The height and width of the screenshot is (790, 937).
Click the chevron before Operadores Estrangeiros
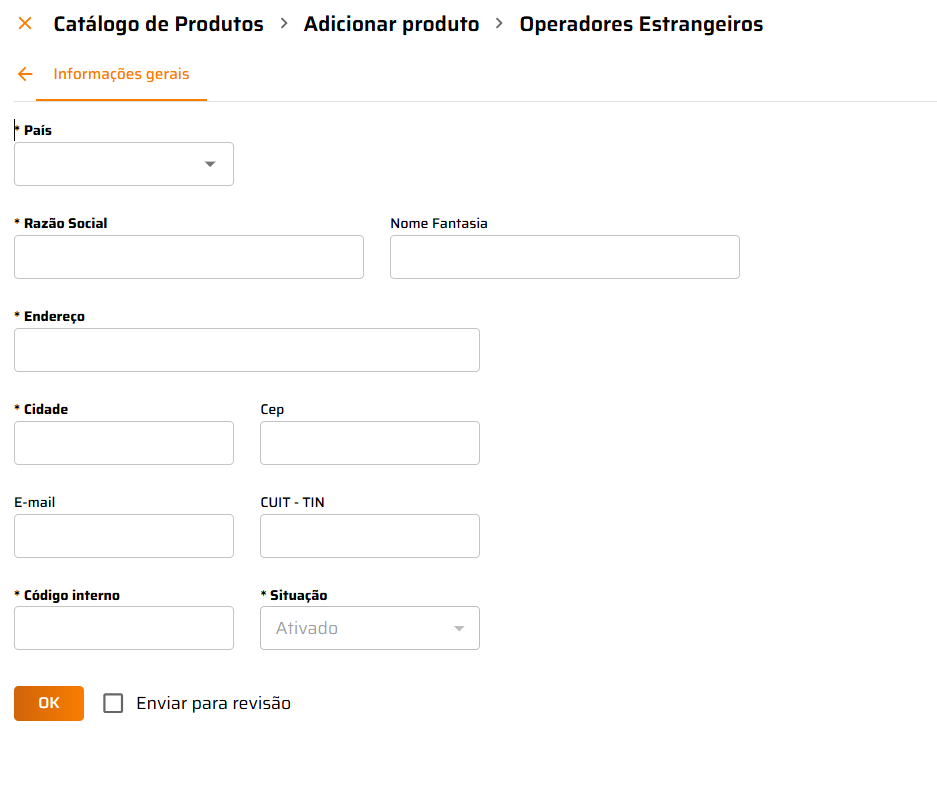pyautogui.click(x=499, y=24)
